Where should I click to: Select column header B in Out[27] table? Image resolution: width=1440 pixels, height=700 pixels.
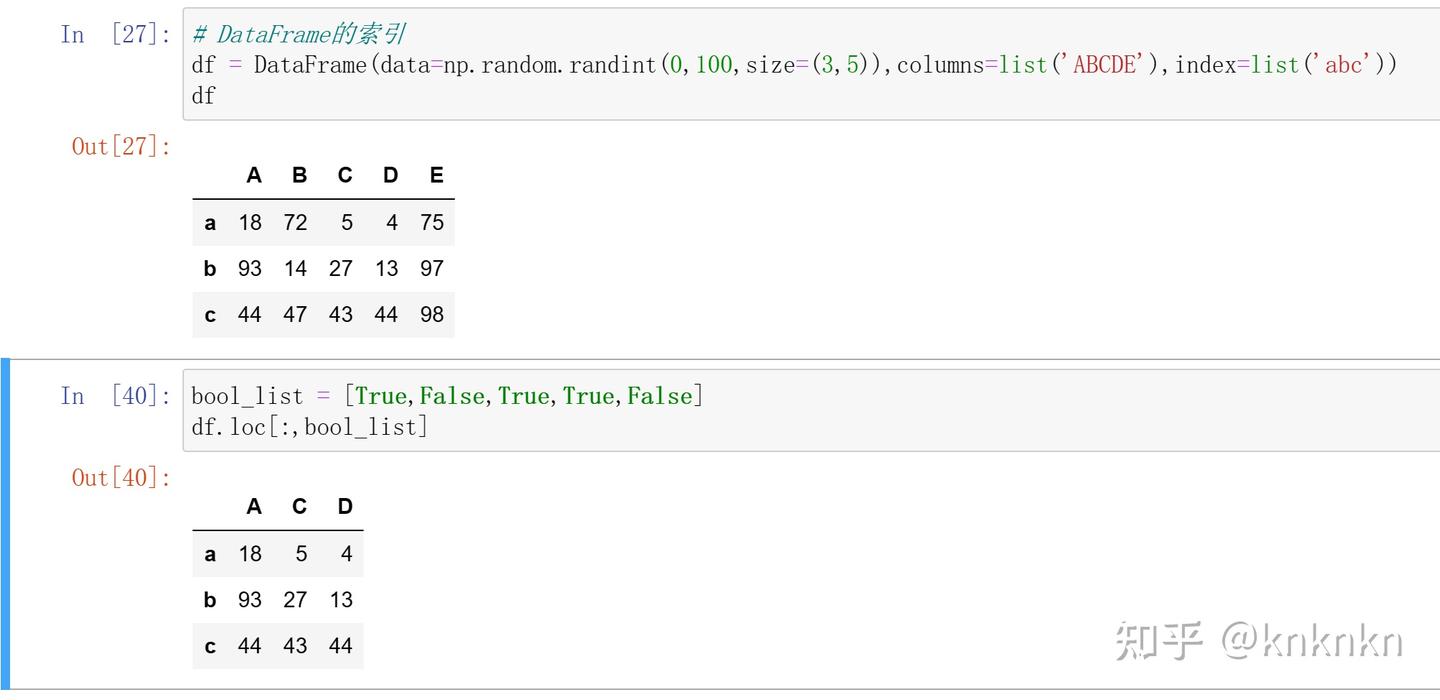pyautogui.click(x=299, y=176)
